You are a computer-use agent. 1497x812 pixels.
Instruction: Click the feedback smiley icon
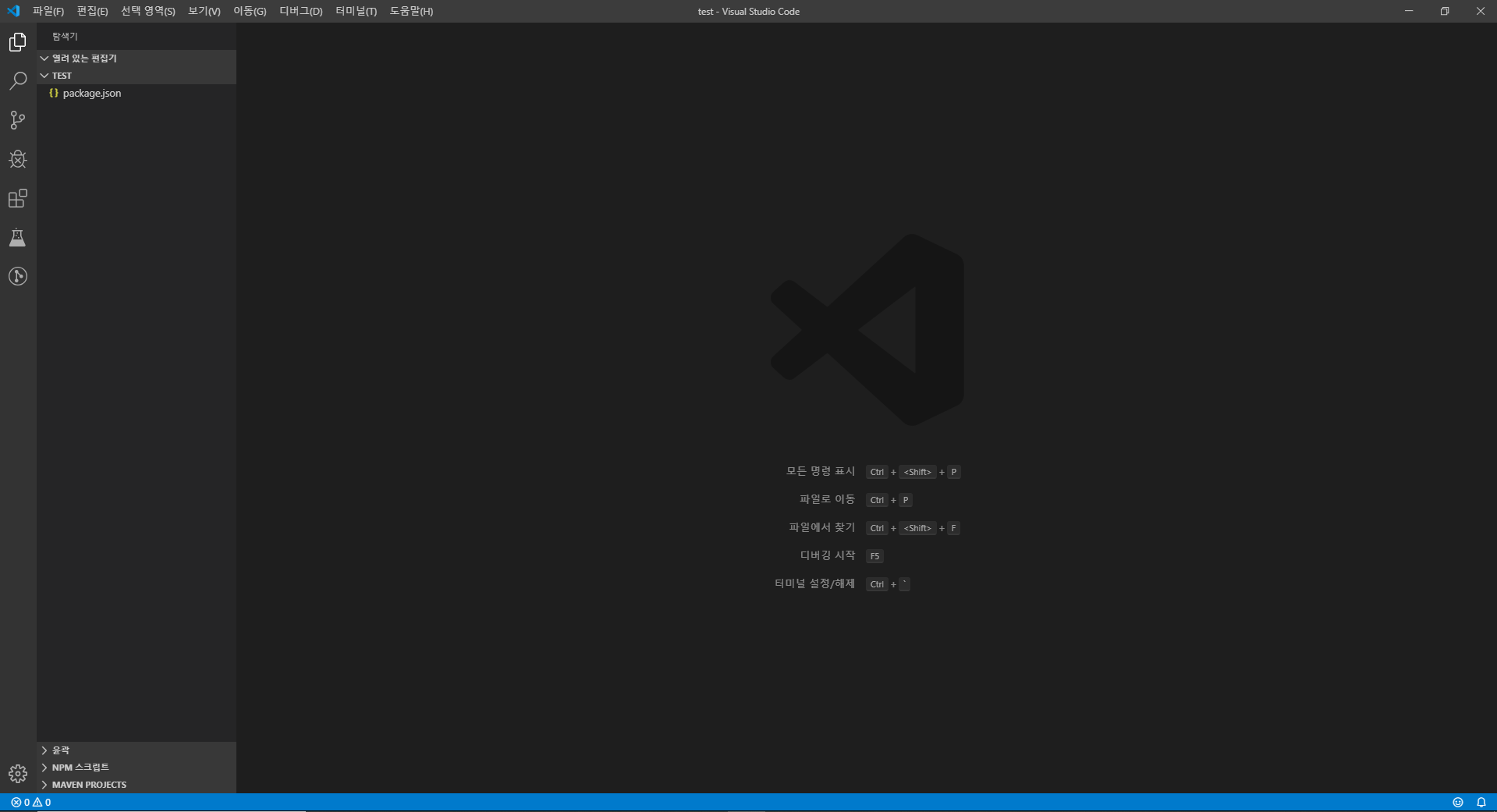1457,802
